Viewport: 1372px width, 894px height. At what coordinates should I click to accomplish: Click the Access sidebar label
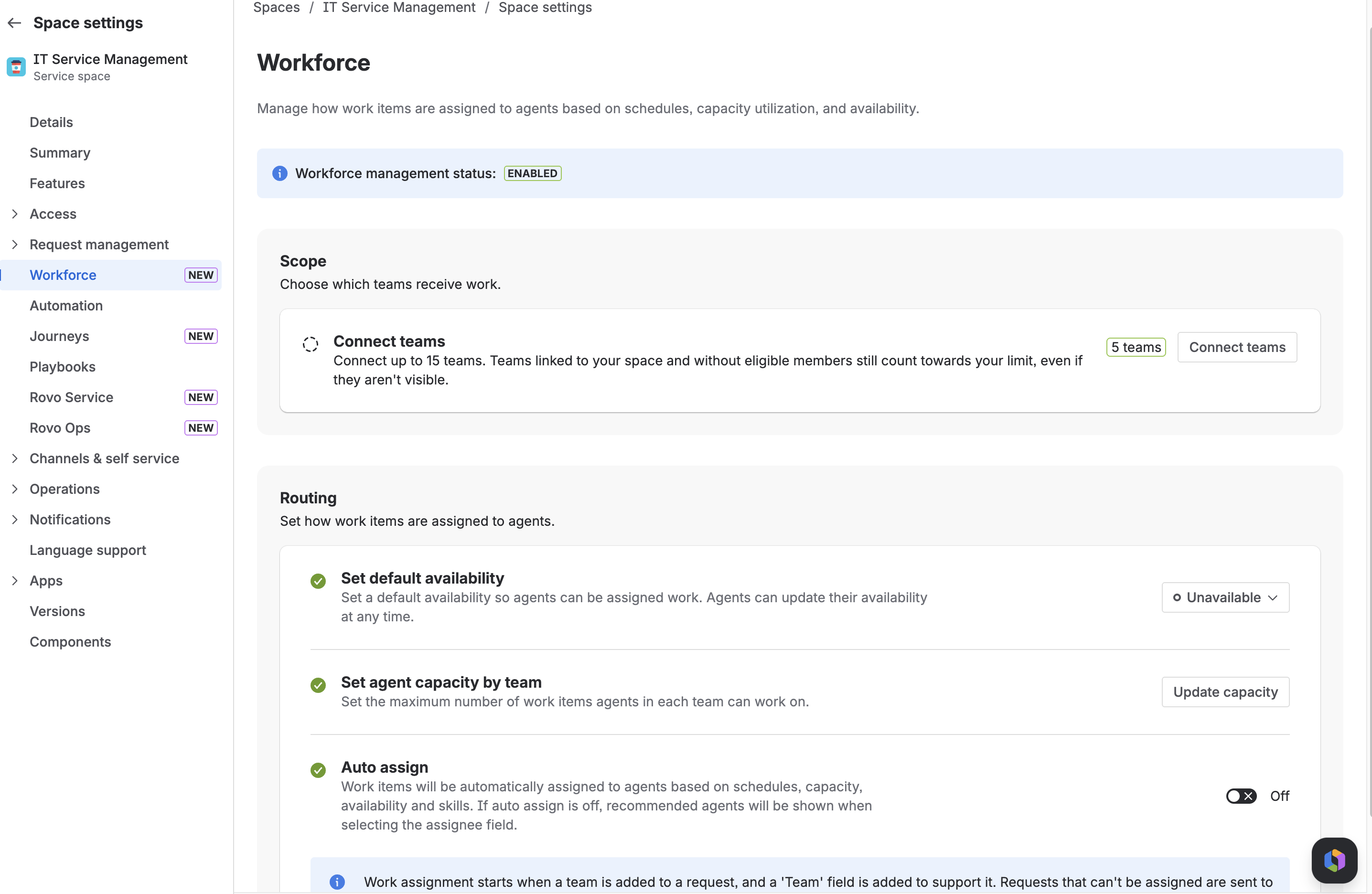(x=53, y=214)
